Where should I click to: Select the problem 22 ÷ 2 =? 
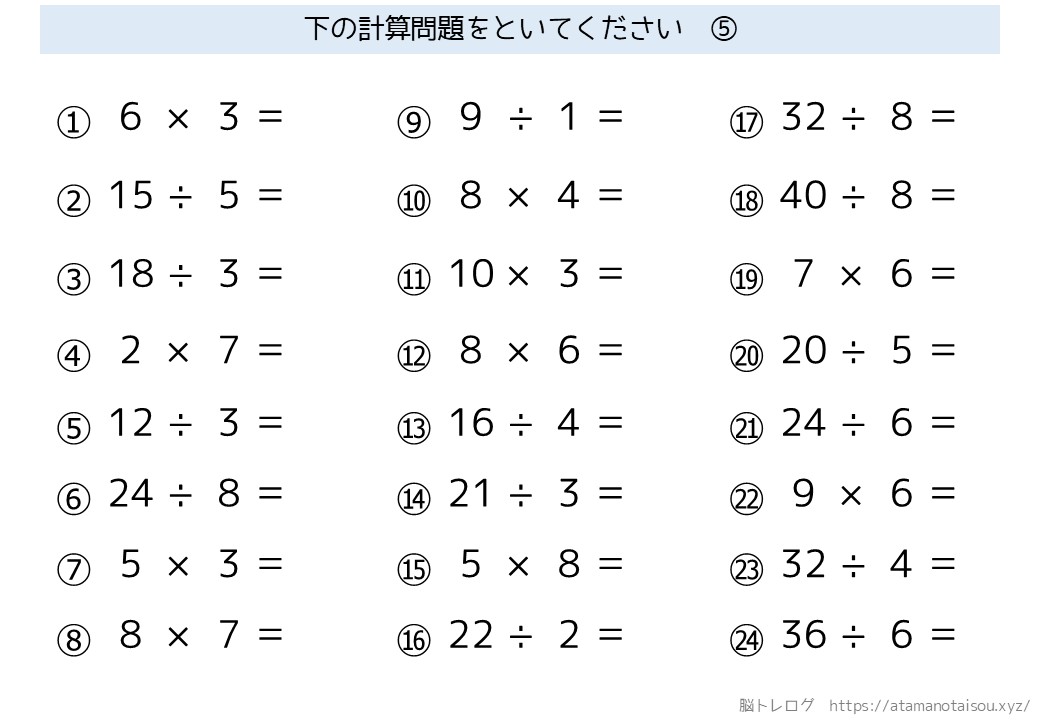click(x=536, y=634)
